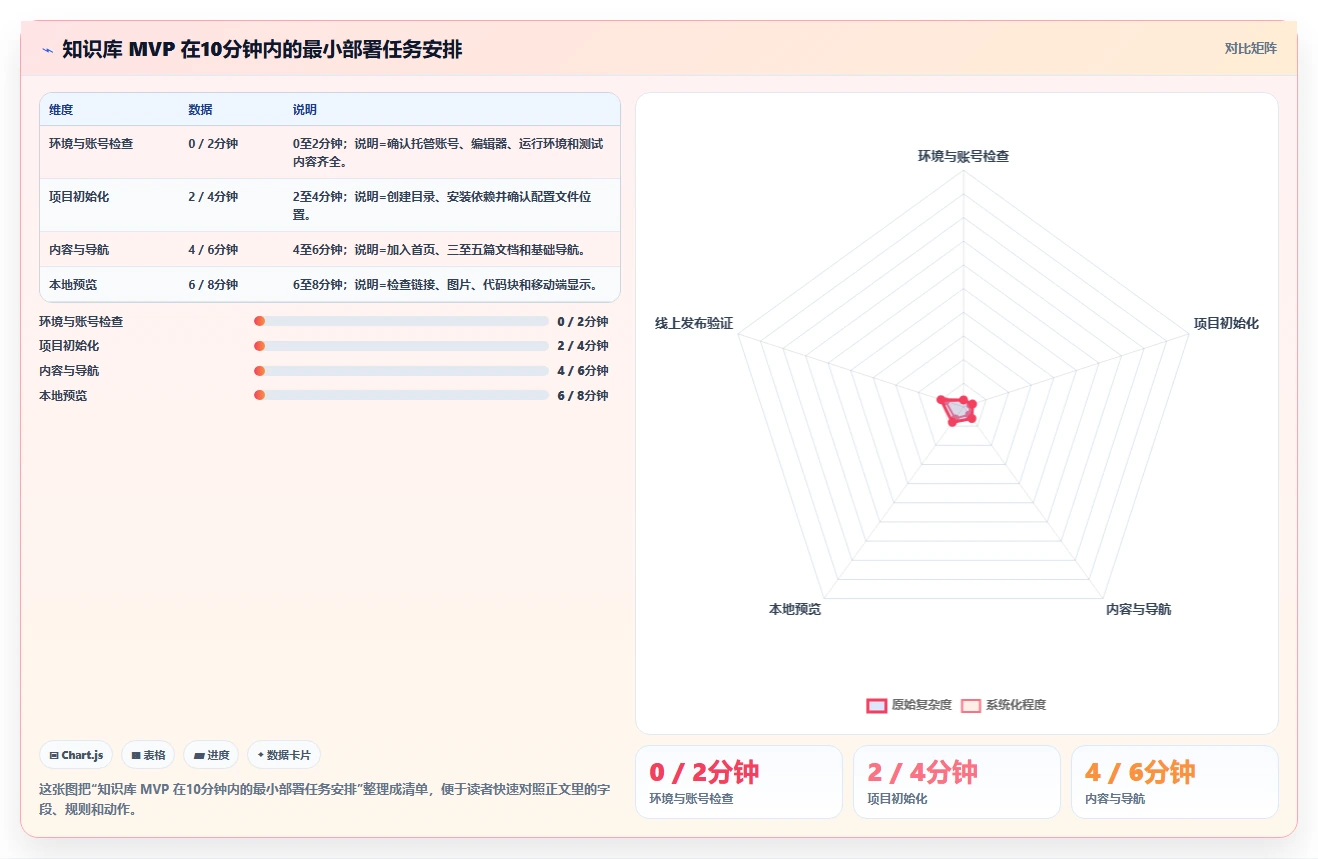This screenshot has height=859, width=1318.
Task: Click the 环境与账号检查 progress bar
Action: pyautogui.click(x=401, y=321)
